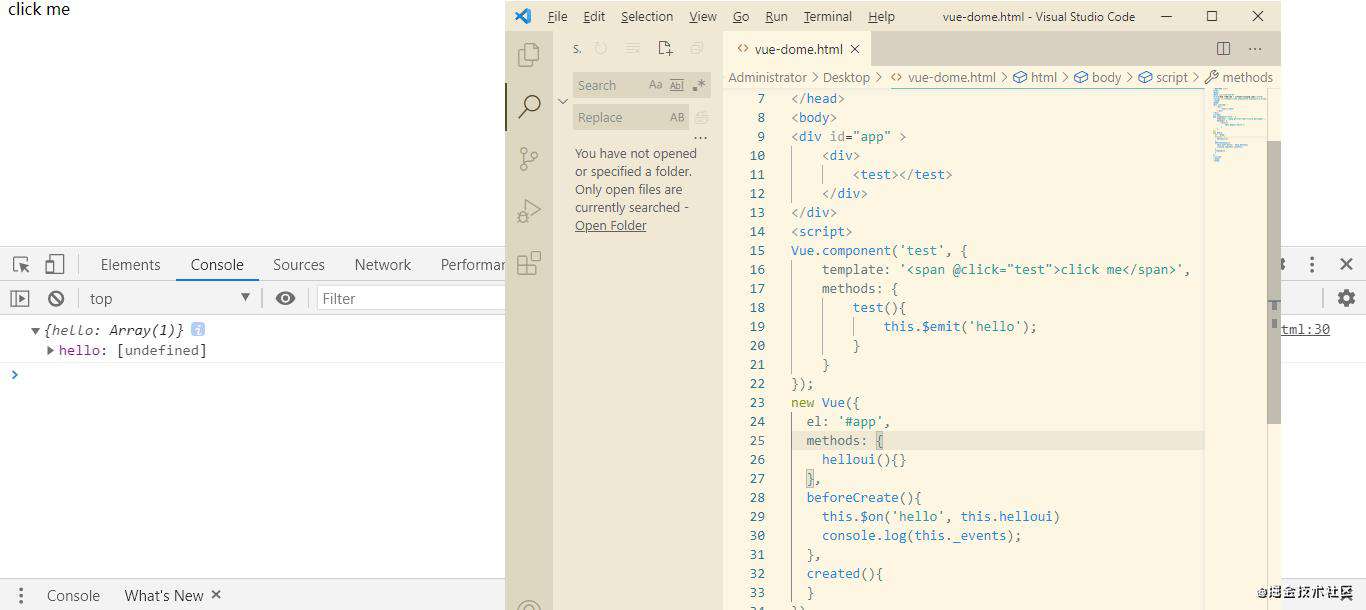Open the 'top' JavaScript context dropdown

[x=170, y=298]
